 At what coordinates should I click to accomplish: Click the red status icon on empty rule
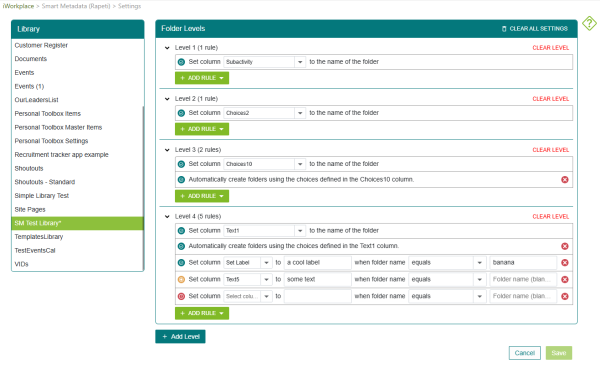181,296
